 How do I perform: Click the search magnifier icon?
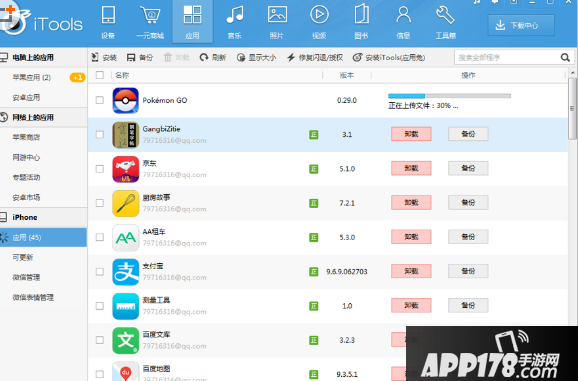[565, 57]
